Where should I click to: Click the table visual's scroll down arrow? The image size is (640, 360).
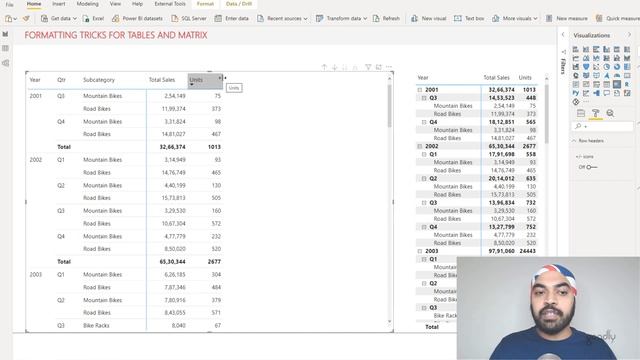(x=389, y=322)
